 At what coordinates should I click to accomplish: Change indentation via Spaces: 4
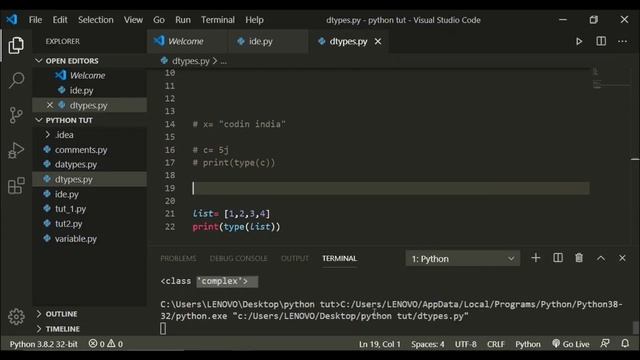(x=427, y=344)
